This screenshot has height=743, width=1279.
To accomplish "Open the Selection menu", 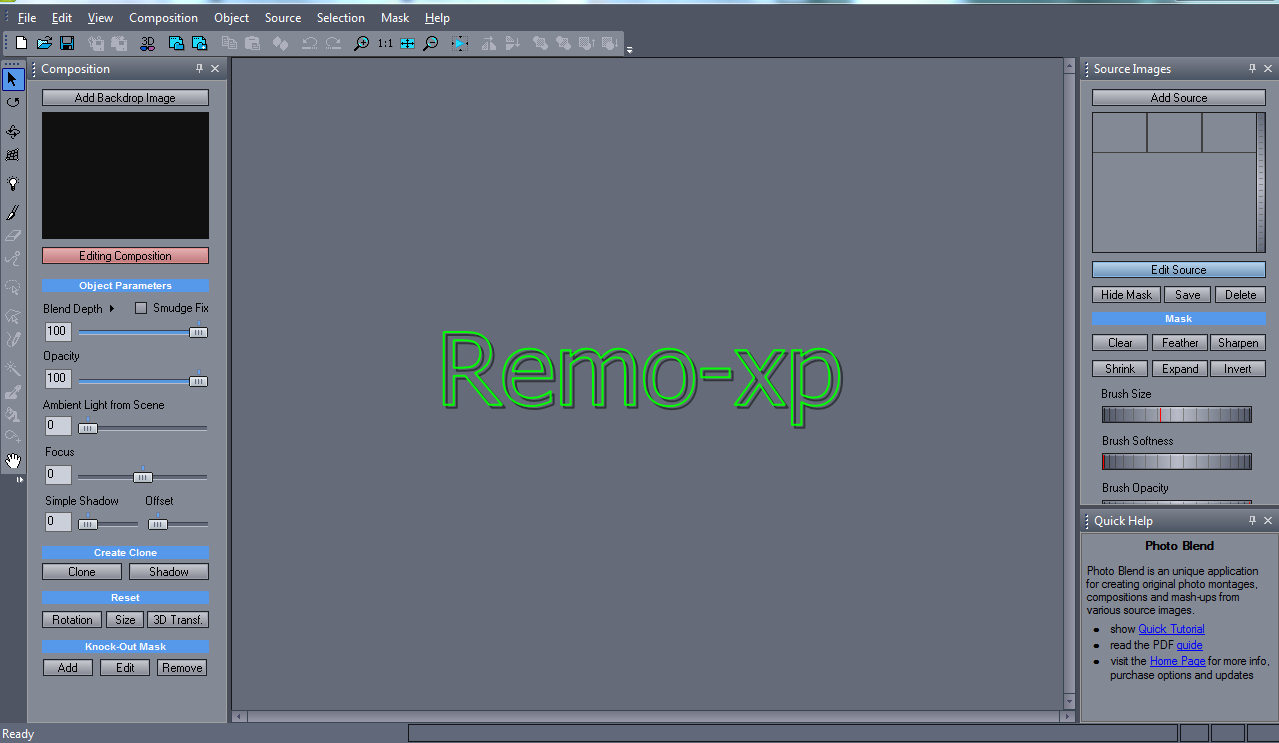I will click(341, 18).
